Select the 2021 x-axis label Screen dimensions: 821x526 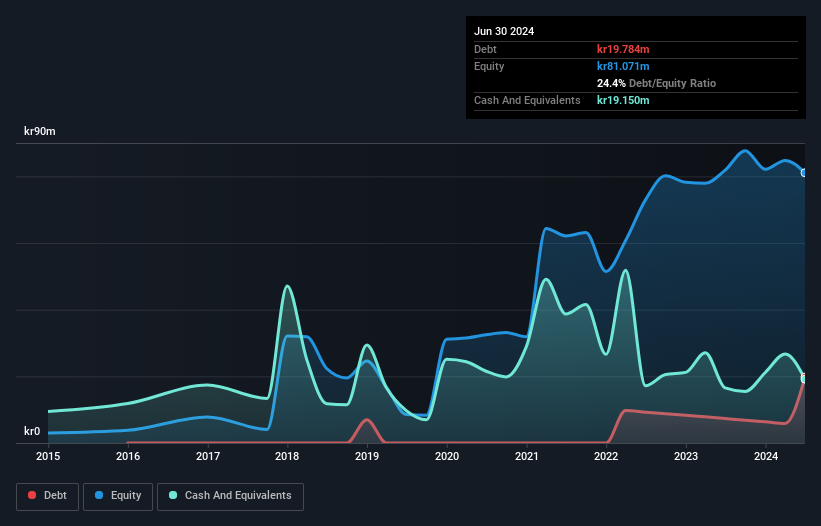tap(527, 456)
